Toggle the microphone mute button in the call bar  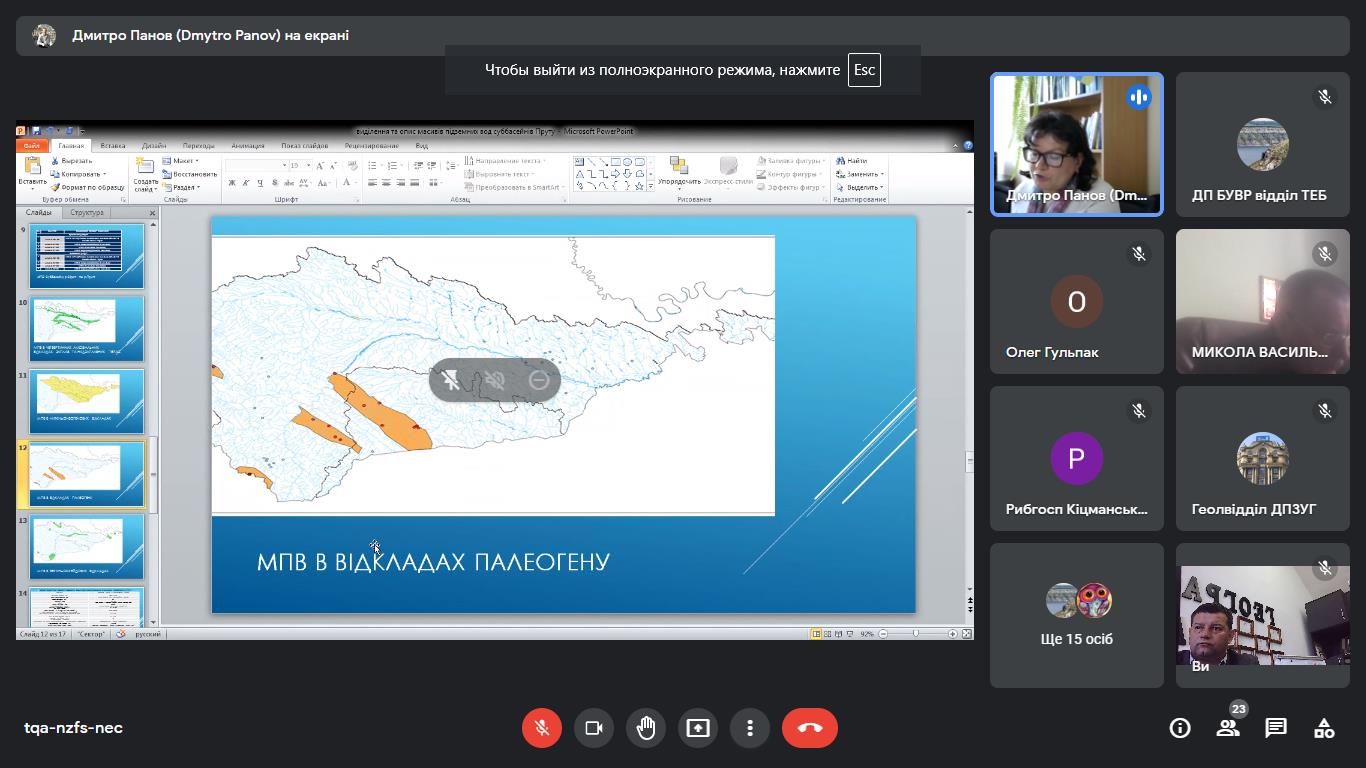[x=542, y=728]
